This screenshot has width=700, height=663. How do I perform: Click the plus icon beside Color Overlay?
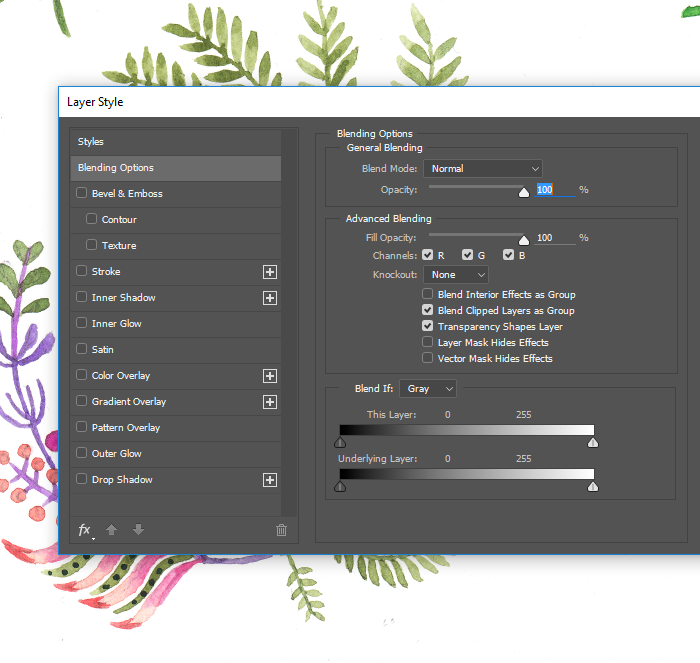click(269, 376)
